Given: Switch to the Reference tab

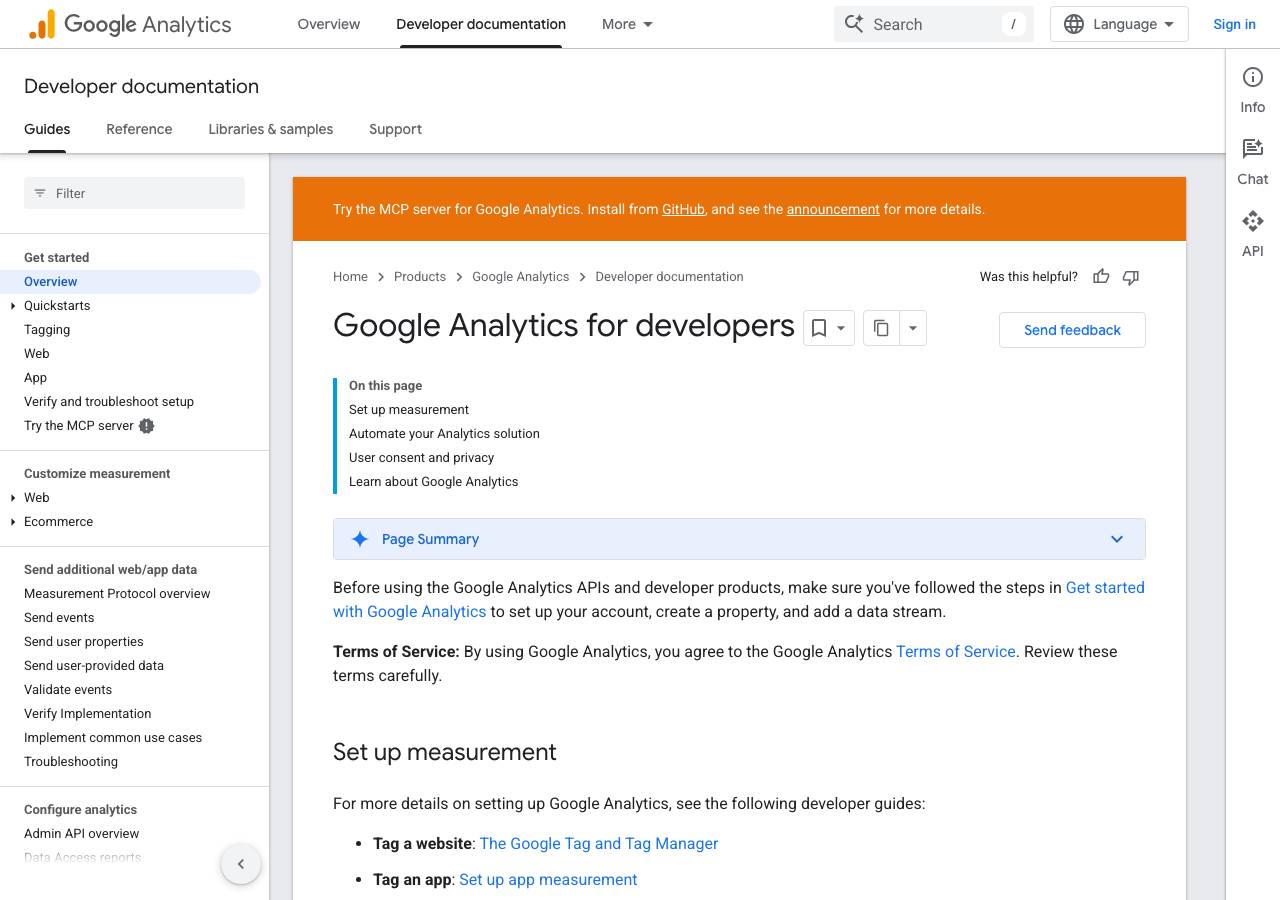Looking at the screenshot, I should point(139,129).
